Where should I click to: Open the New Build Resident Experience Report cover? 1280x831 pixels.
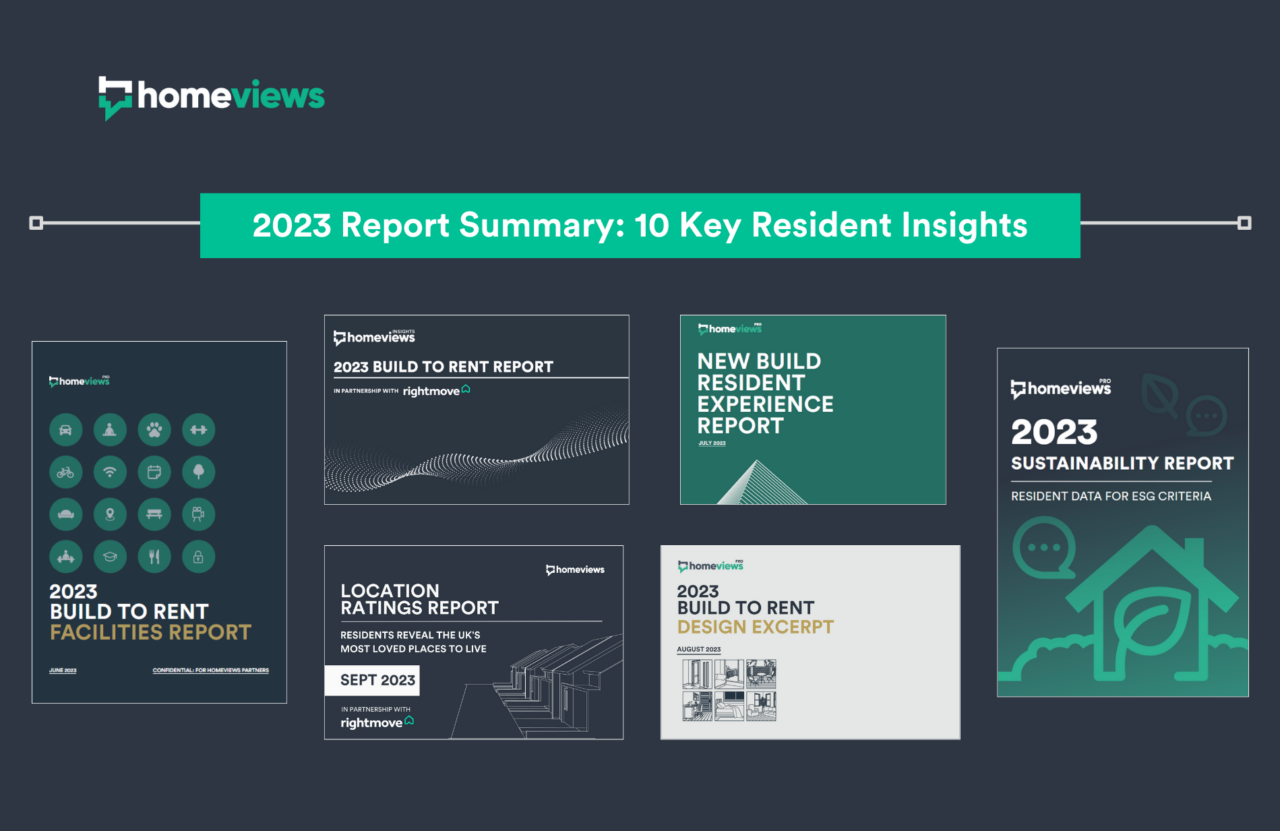[x=812, y=409]
